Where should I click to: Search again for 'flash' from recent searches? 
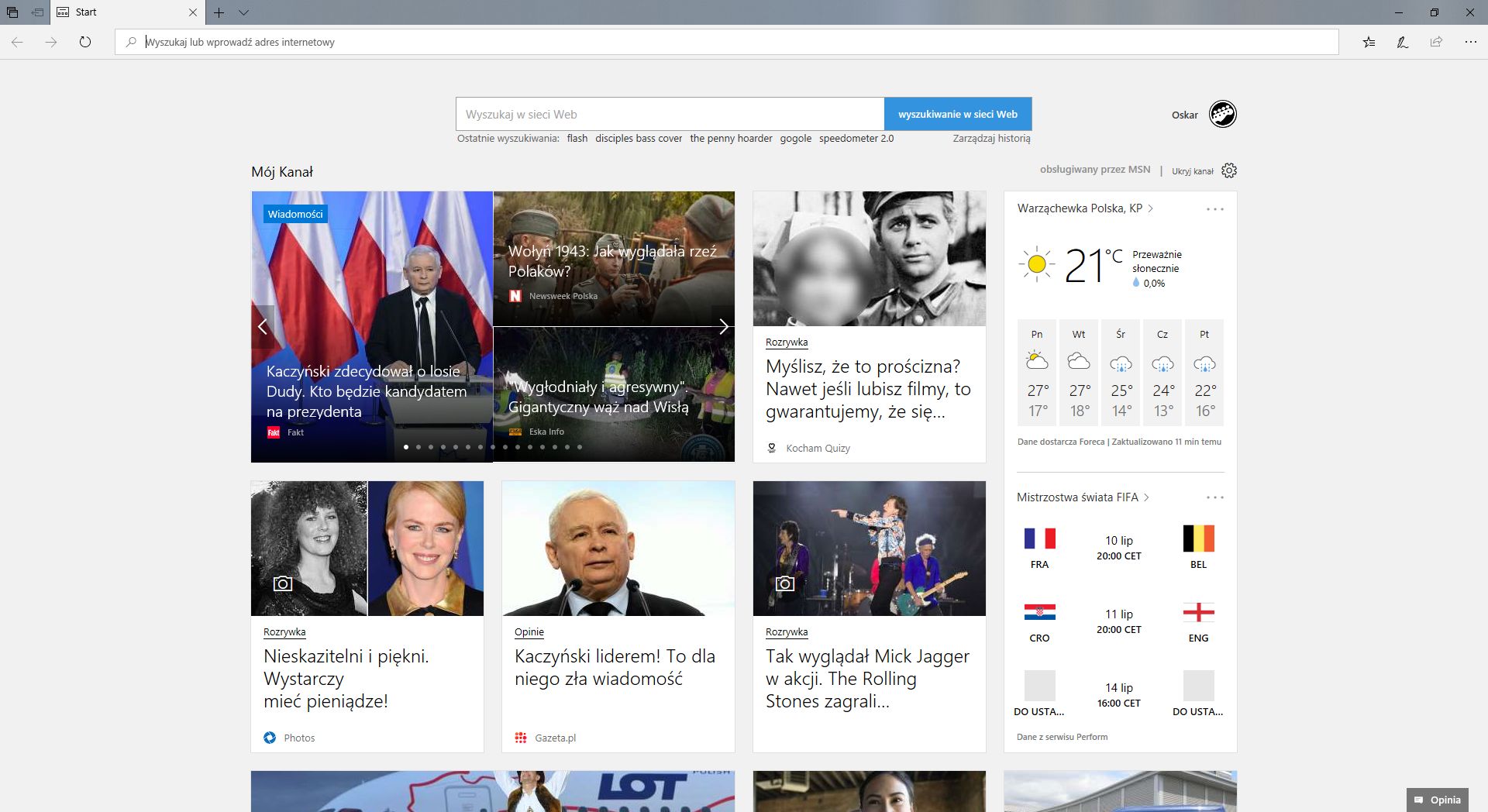click(577, 138)
